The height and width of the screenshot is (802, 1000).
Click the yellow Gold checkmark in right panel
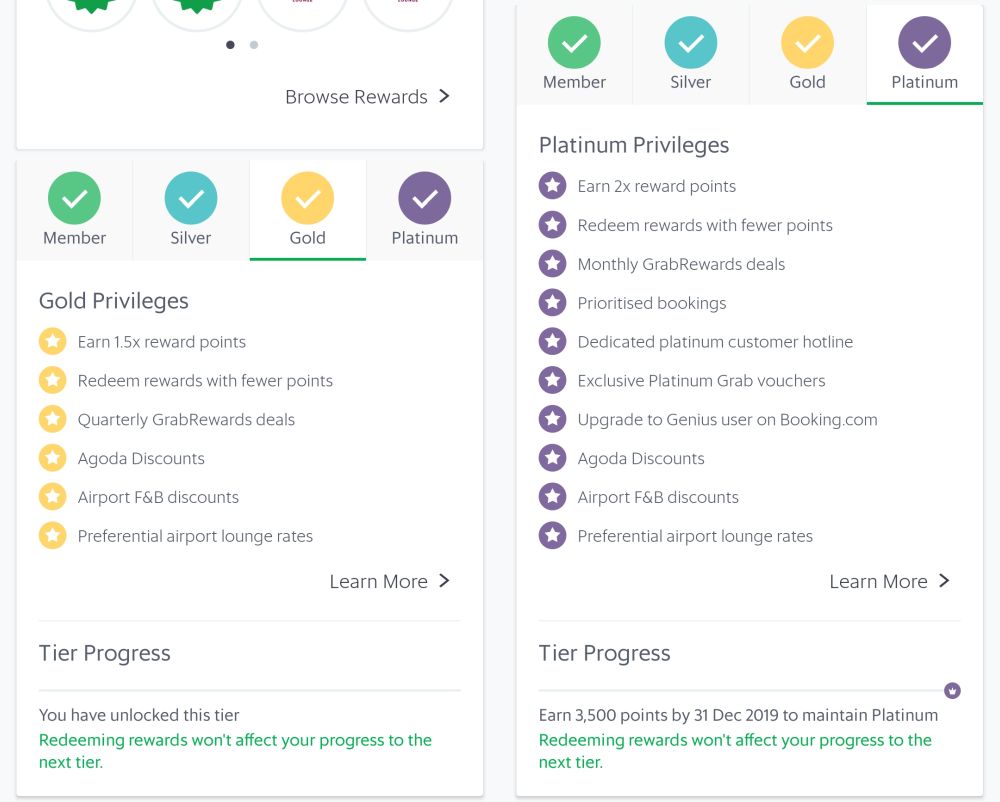coord(807,43)
